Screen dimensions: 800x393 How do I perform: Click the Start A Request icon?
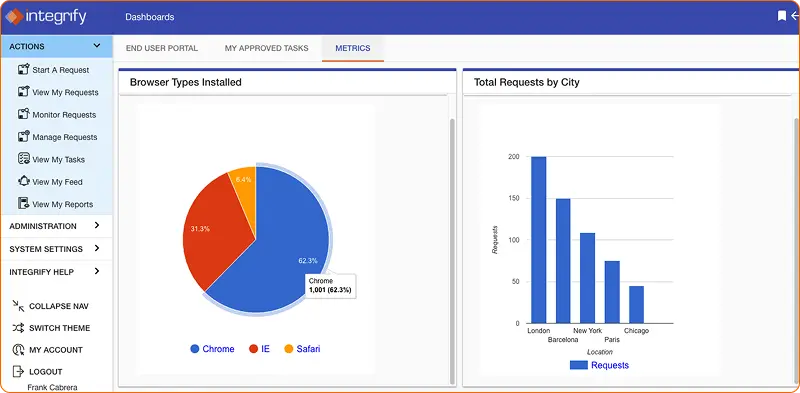coord(23,69)
